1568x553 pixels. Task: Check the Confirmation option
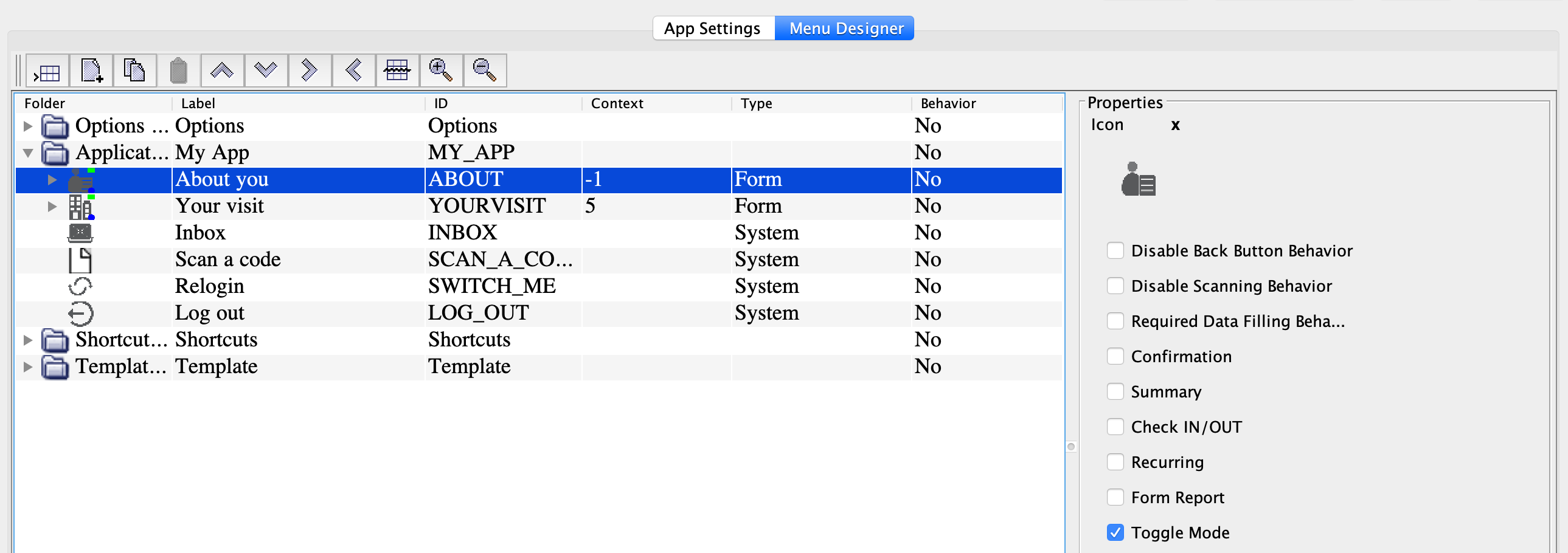[x=1114, y=357]
